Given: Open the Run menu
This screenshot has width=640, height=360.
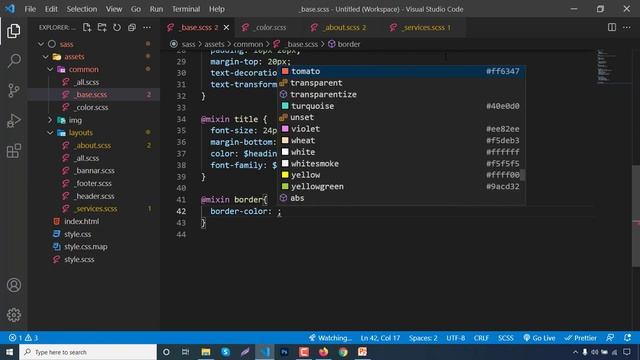Looking at the screenshot, I should (x=156, y=9).
